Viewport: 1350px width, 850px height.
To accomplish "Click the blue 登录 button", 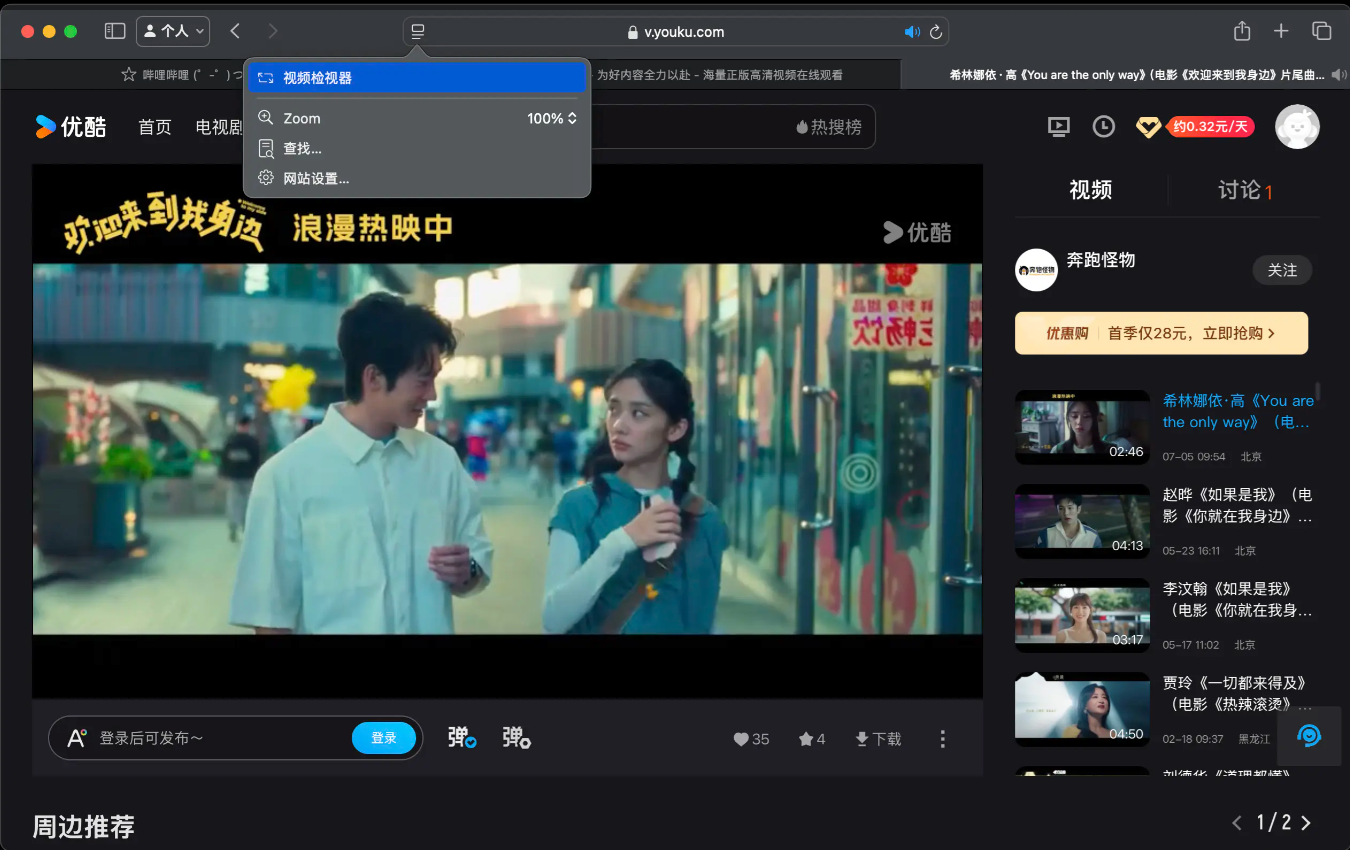I will tap(384, 738).
